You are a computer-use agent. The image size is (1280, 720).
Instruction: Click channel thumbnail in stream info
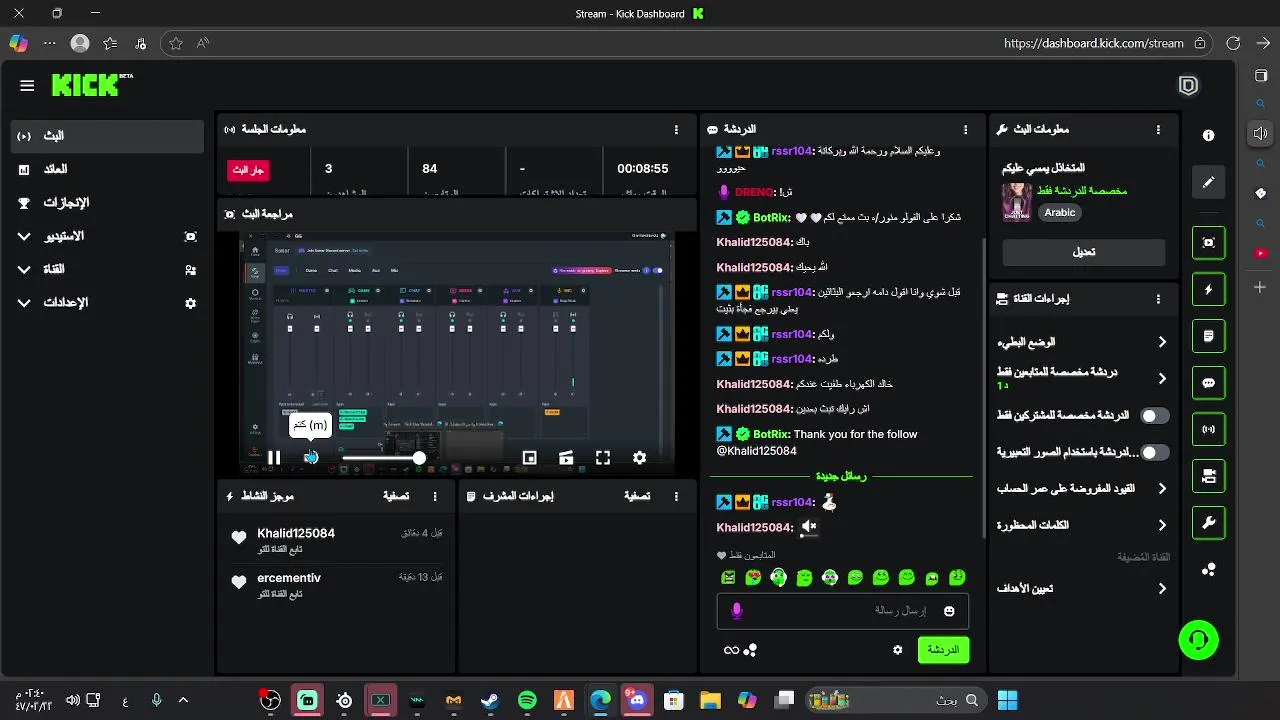point(1017,202)
